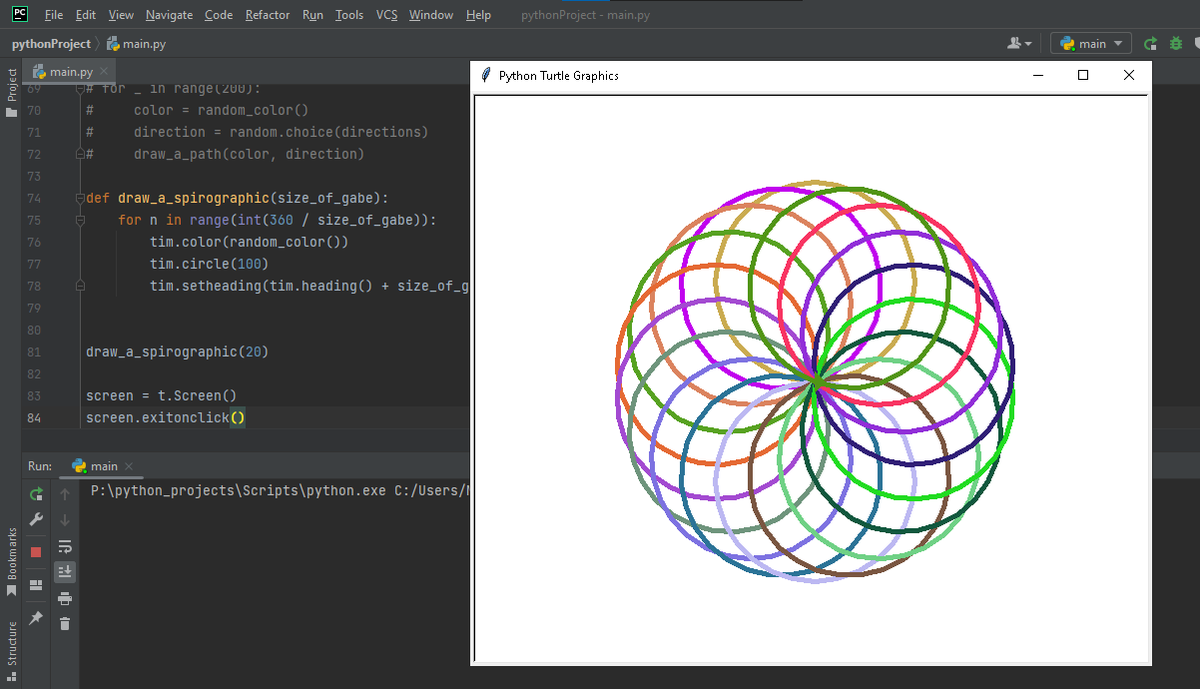This screenshot has width=1200, height=689.
Task: Click main.py in the breadcrumb bar
Action: click(x=144, y=44)
